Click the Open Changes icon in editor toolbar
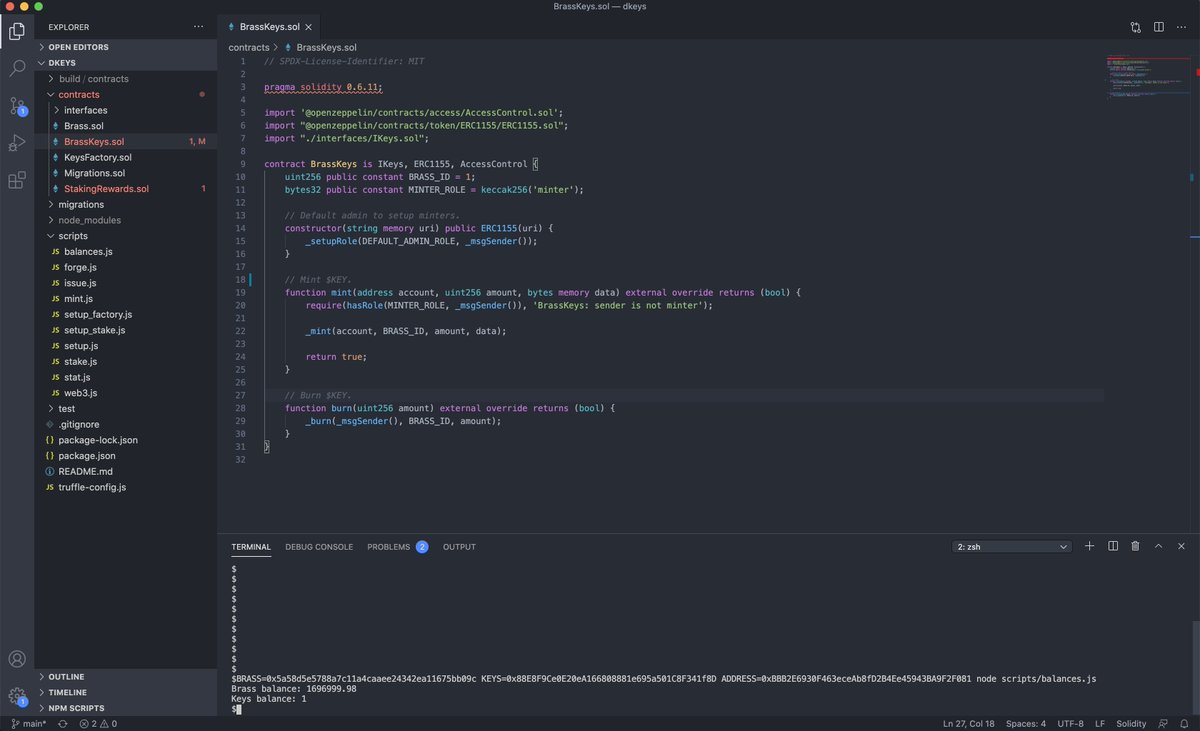This screenshot has height=731, width=1200. click(1136, 27)
